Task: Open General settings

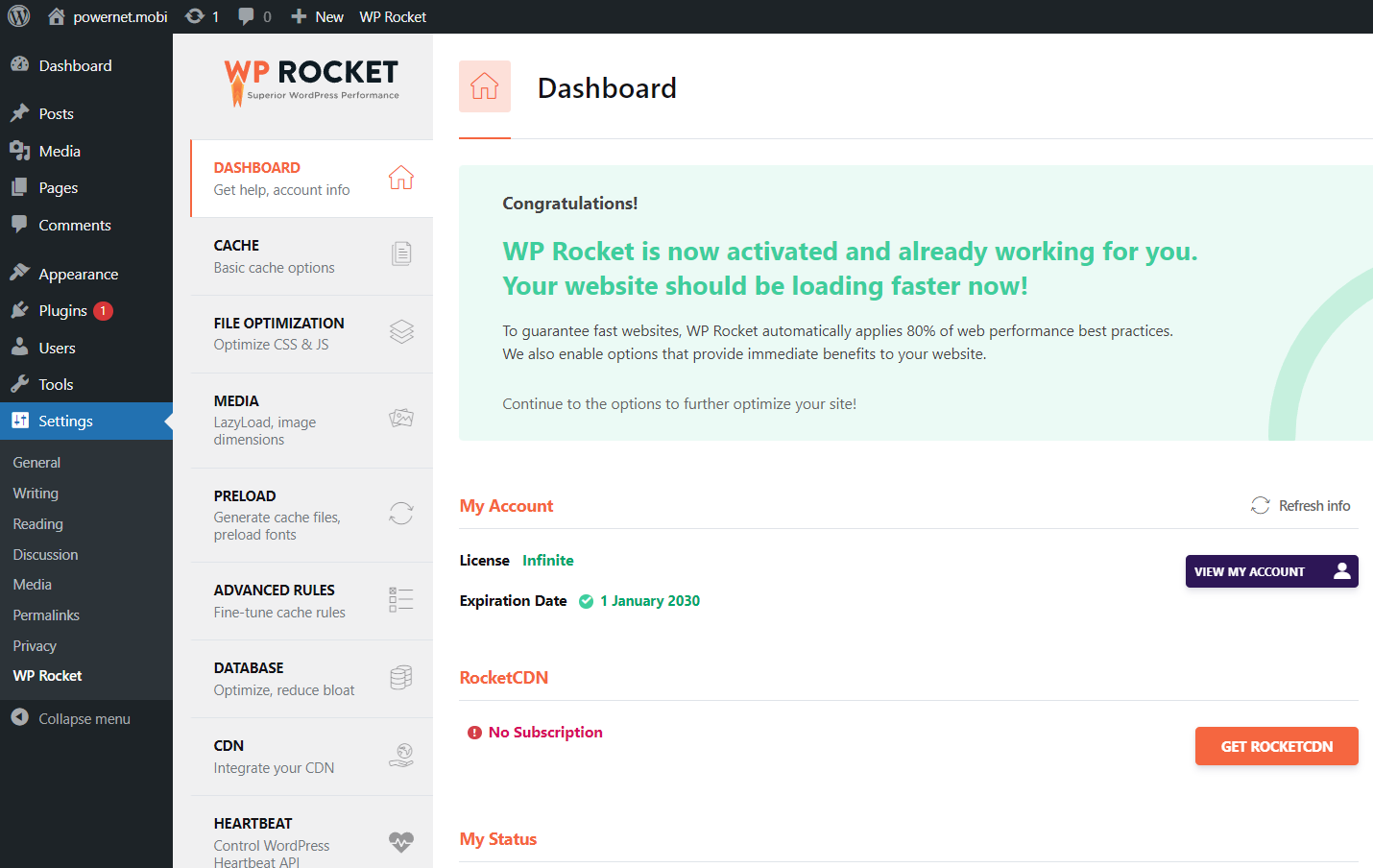Action: 36,463
